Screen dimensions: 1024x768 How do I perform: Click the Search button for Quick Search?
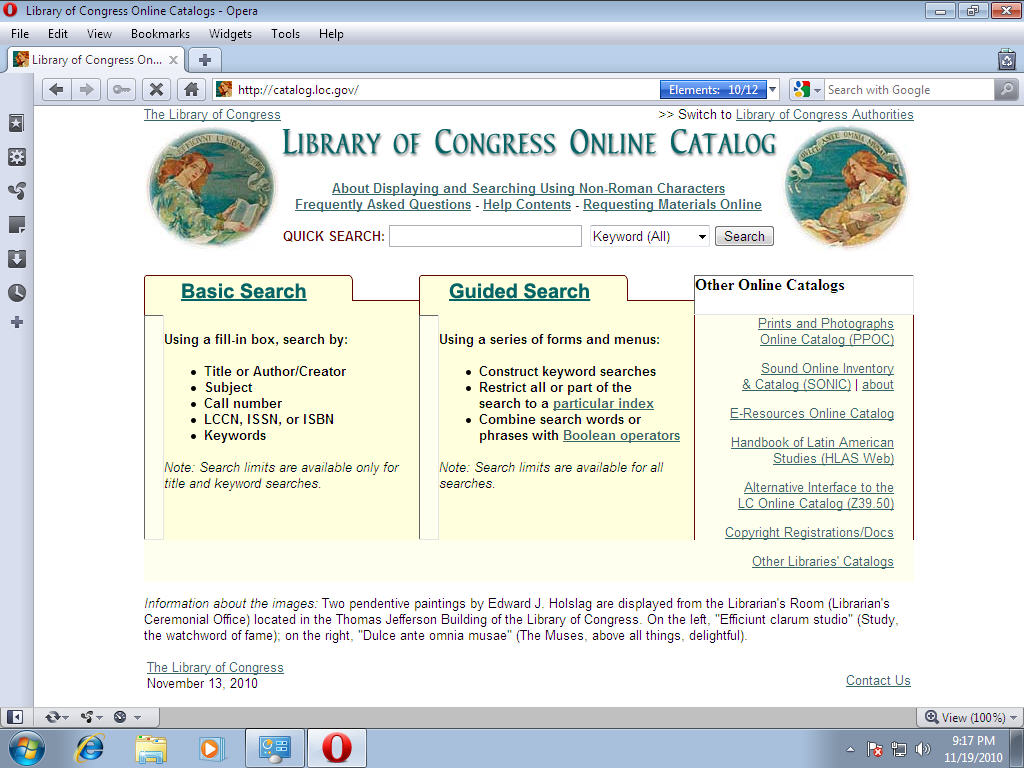pos(744,236)
